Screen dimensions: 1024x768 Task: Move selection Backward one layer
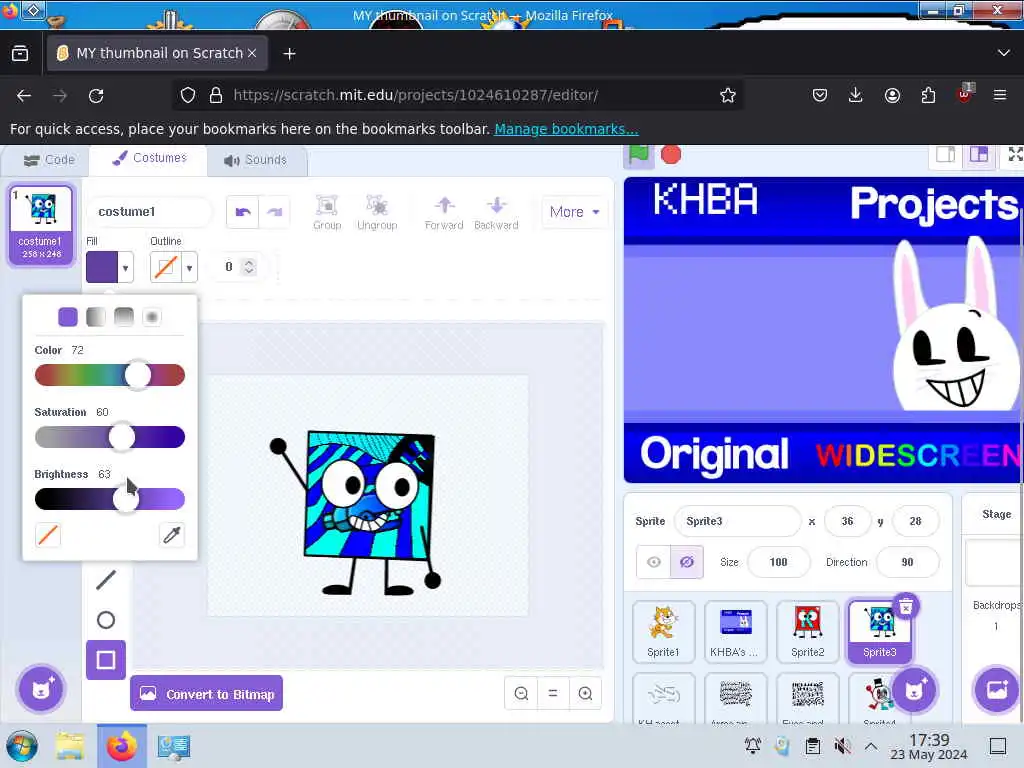tap(496, 212)
